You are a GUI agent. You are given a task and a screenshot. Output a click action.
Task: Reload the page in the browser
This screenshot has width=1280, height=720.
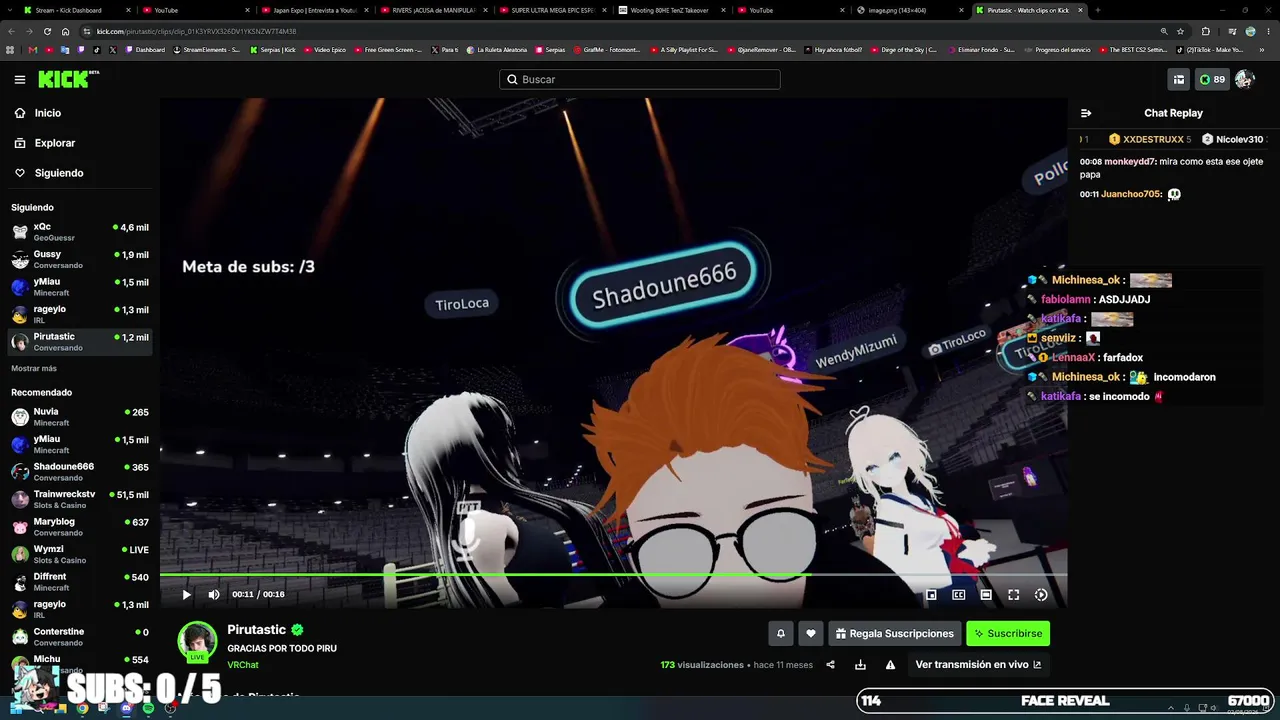pos(47,31)
